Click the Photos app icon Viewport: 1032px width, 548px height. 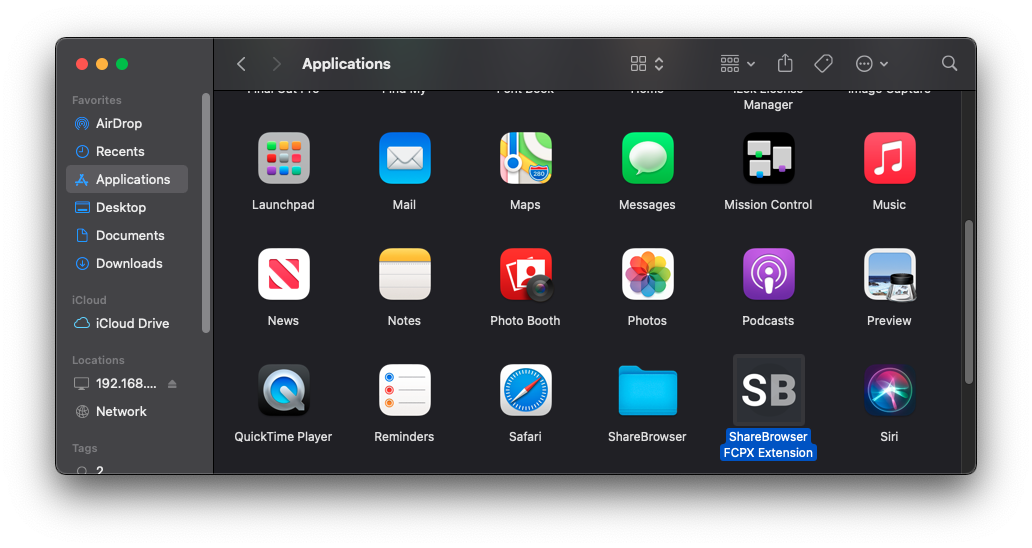pyautogui.click(x=648, y=274)
